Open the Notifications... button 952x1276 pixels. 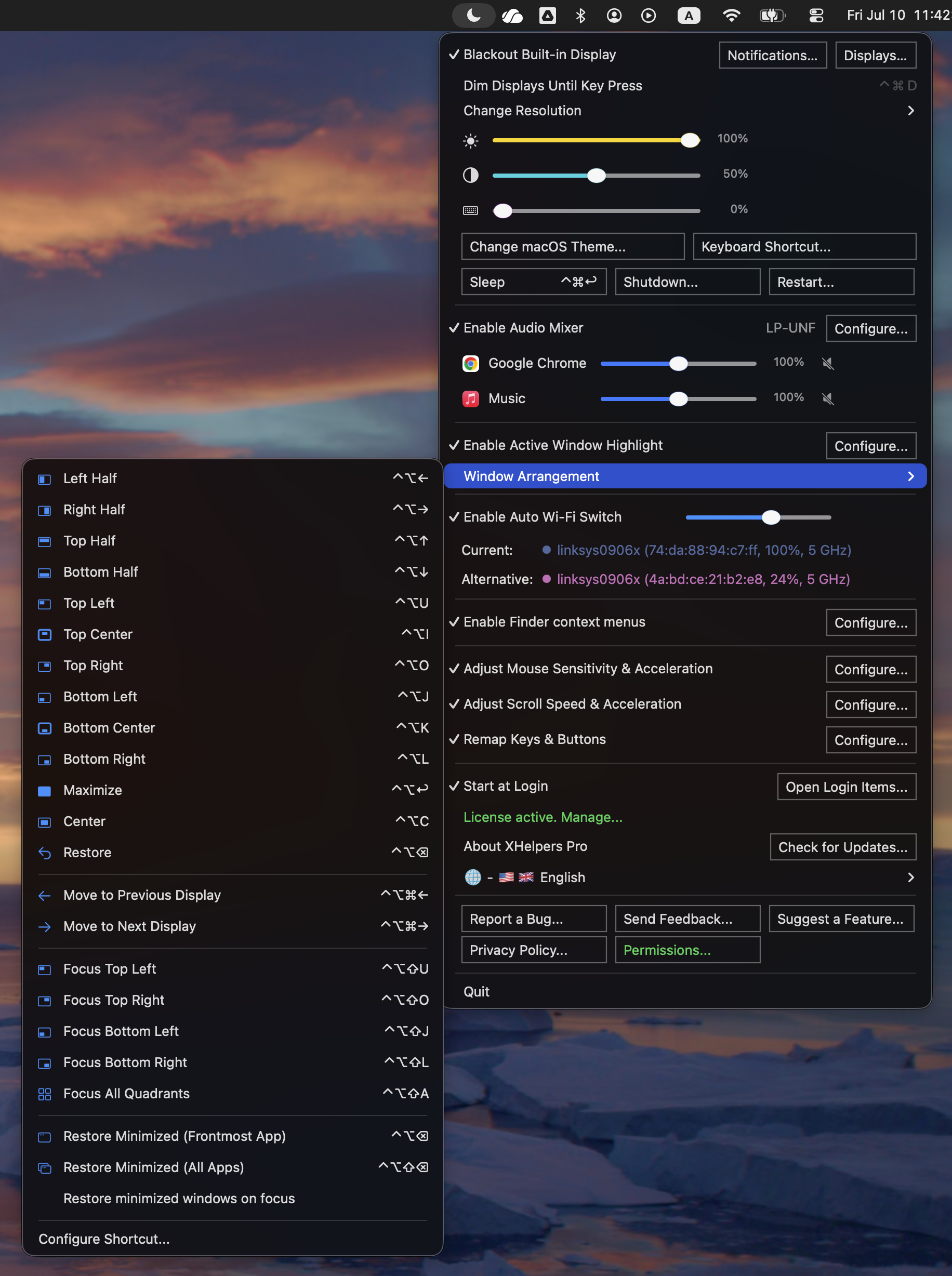pos(773,55)
